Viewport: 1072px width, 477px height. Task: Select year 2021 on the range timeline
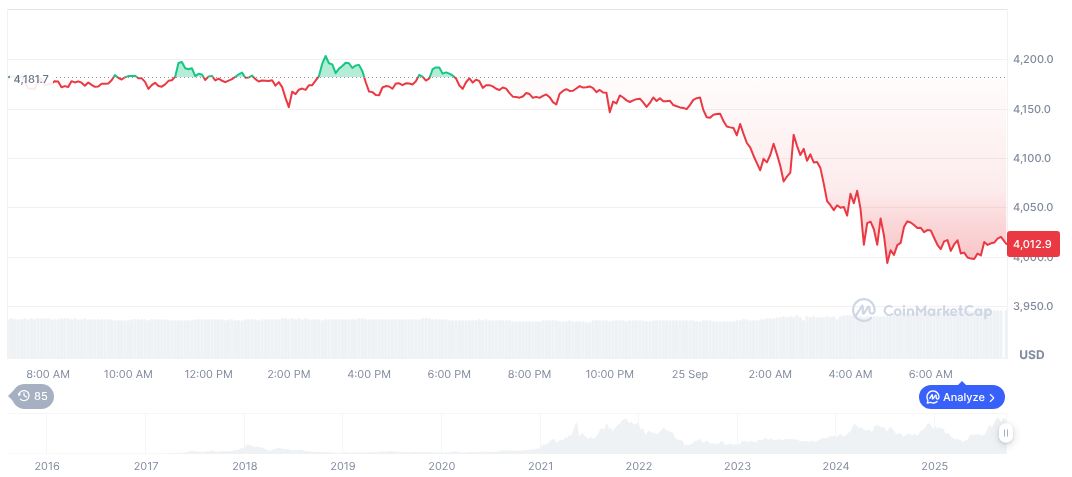tap(541, 466)
